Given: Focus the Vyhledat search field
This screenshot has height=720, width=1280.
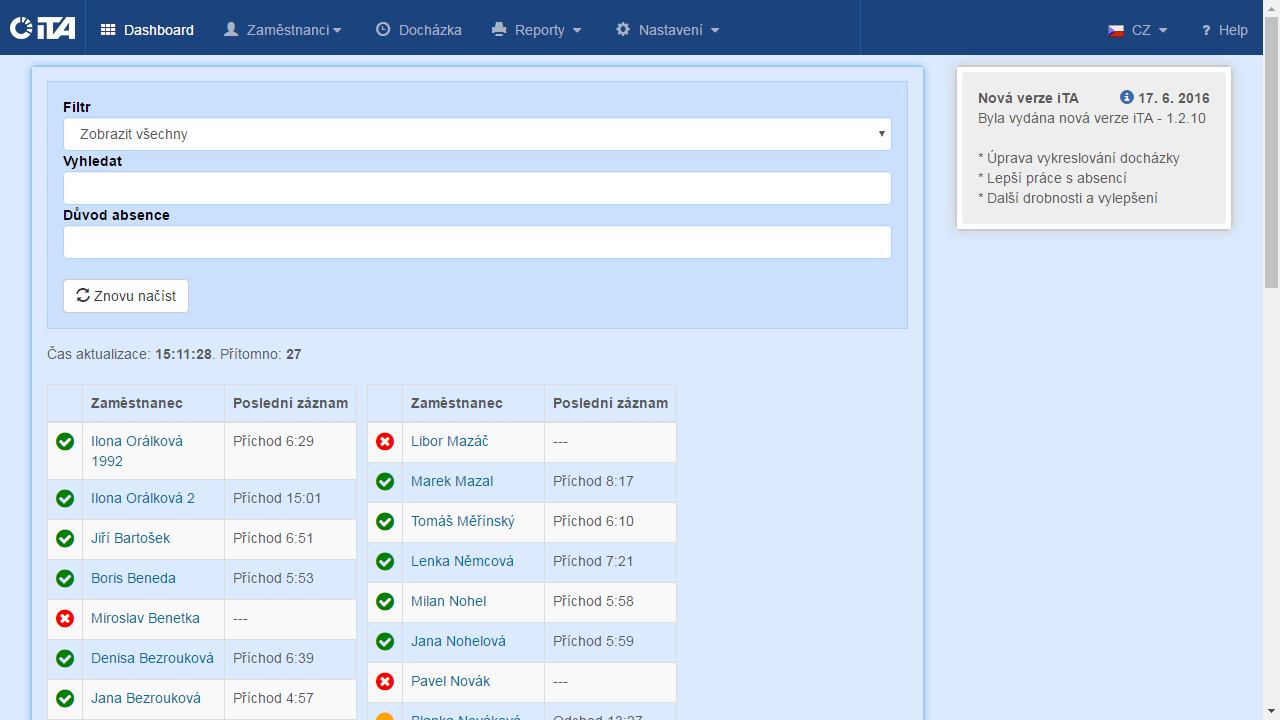Looking at the screenshot, I should (477, 188).
